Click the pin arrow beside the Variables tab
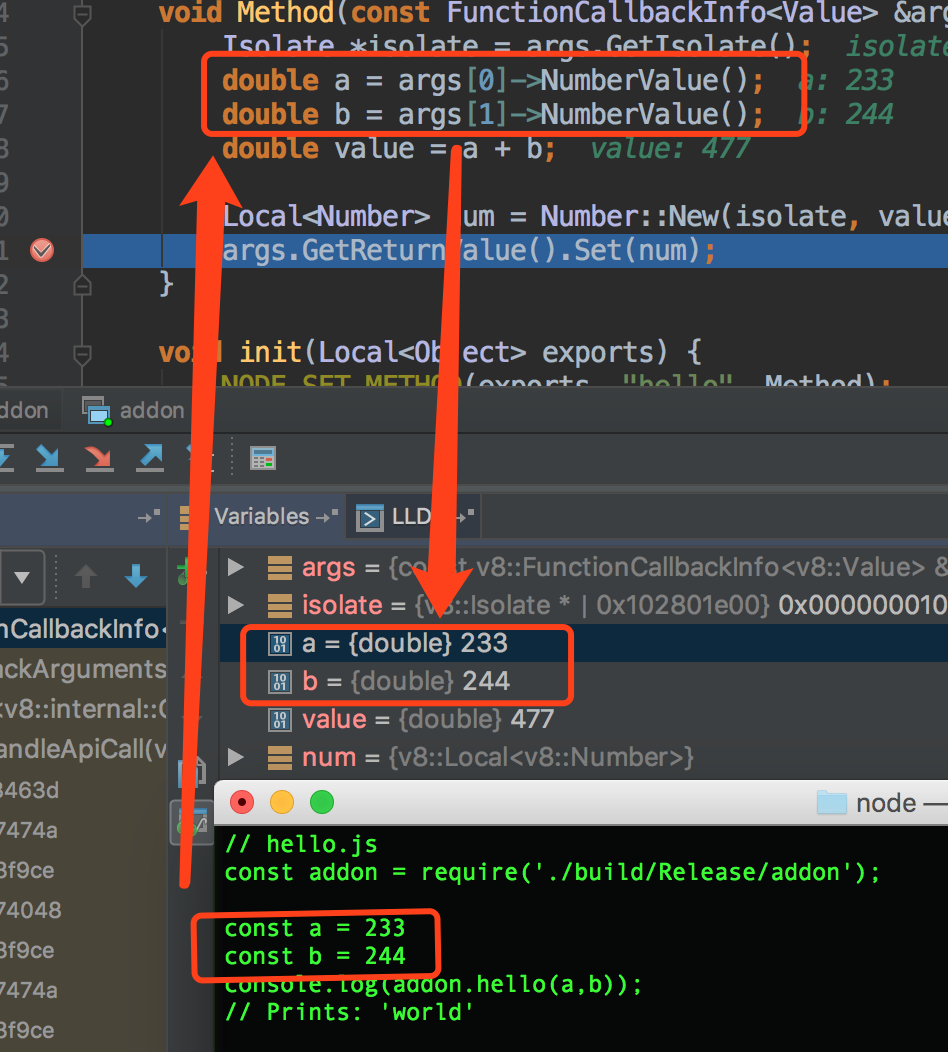The height and width of the screenshot is (1052, 948). (327, 516)
